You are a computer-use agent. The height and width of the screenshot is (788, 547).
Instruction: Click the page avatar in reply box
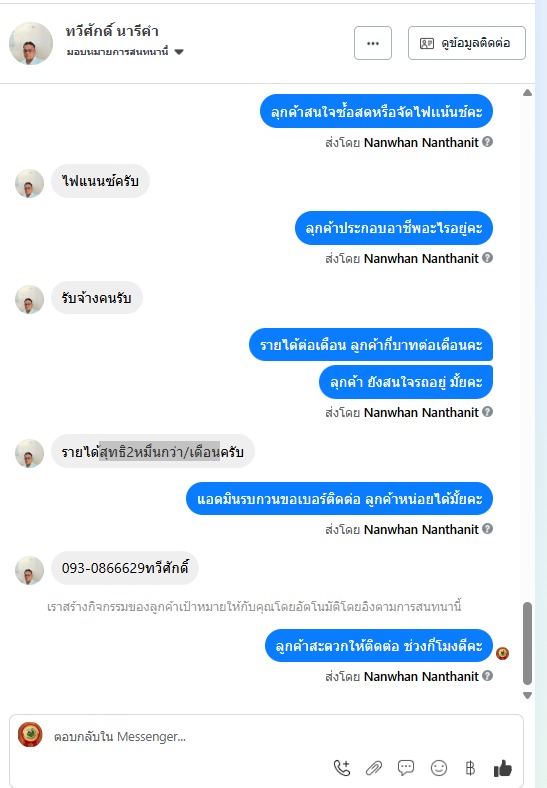pos(30,734)
